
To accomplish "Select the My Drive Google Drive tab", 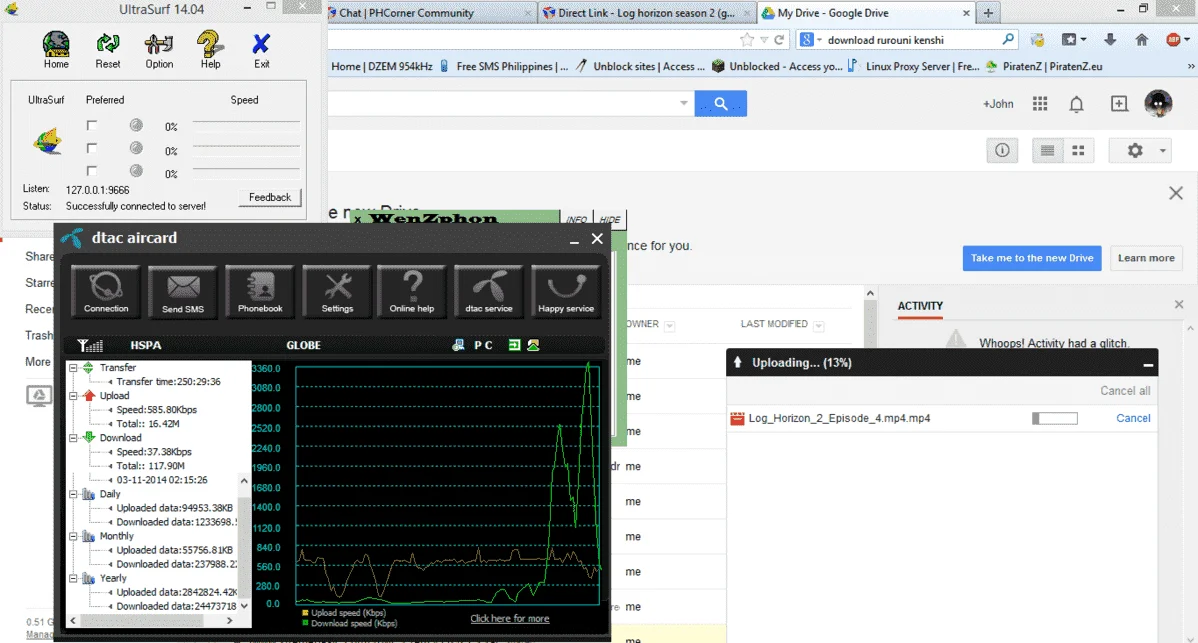I will 866,13.
